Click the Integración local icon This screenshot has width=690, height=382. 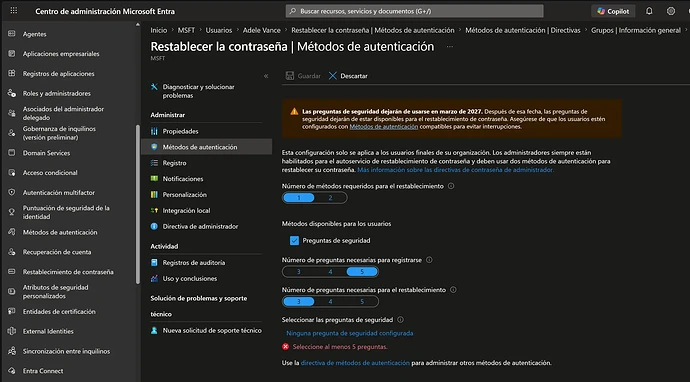(154, 210)
